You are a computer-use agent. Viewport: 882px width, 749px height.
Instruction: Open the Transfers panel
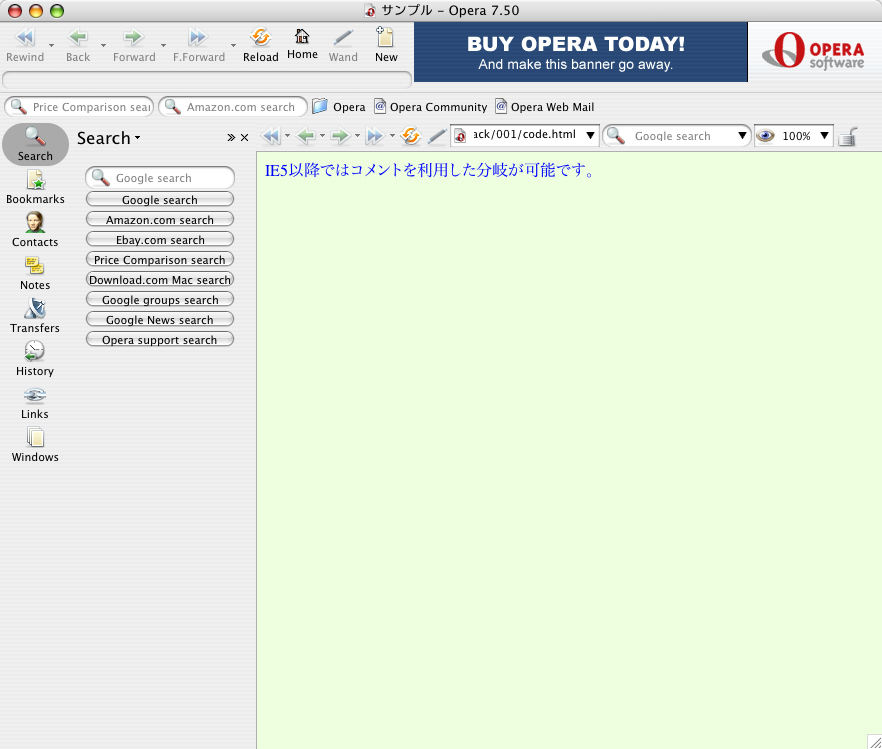click(35, 315)
